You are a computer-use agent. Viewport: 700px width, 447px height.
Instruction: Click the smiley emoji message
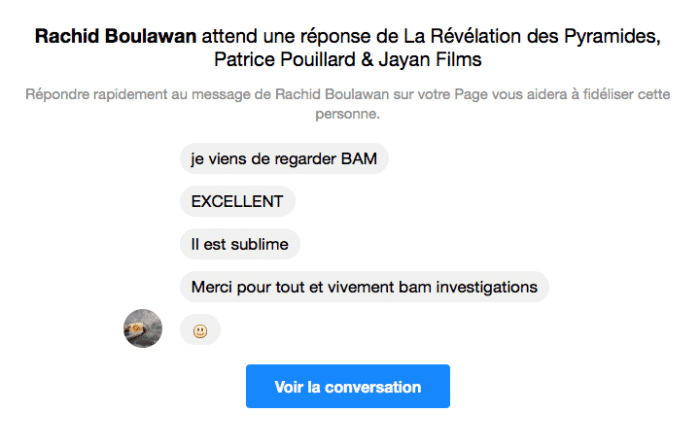[200, 330]
